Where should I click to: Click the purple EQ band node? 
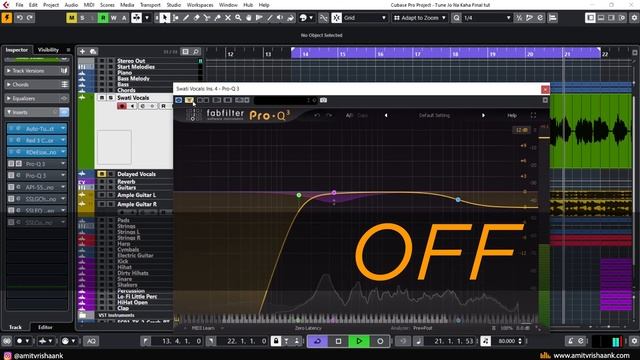click(x=334, y=192)
